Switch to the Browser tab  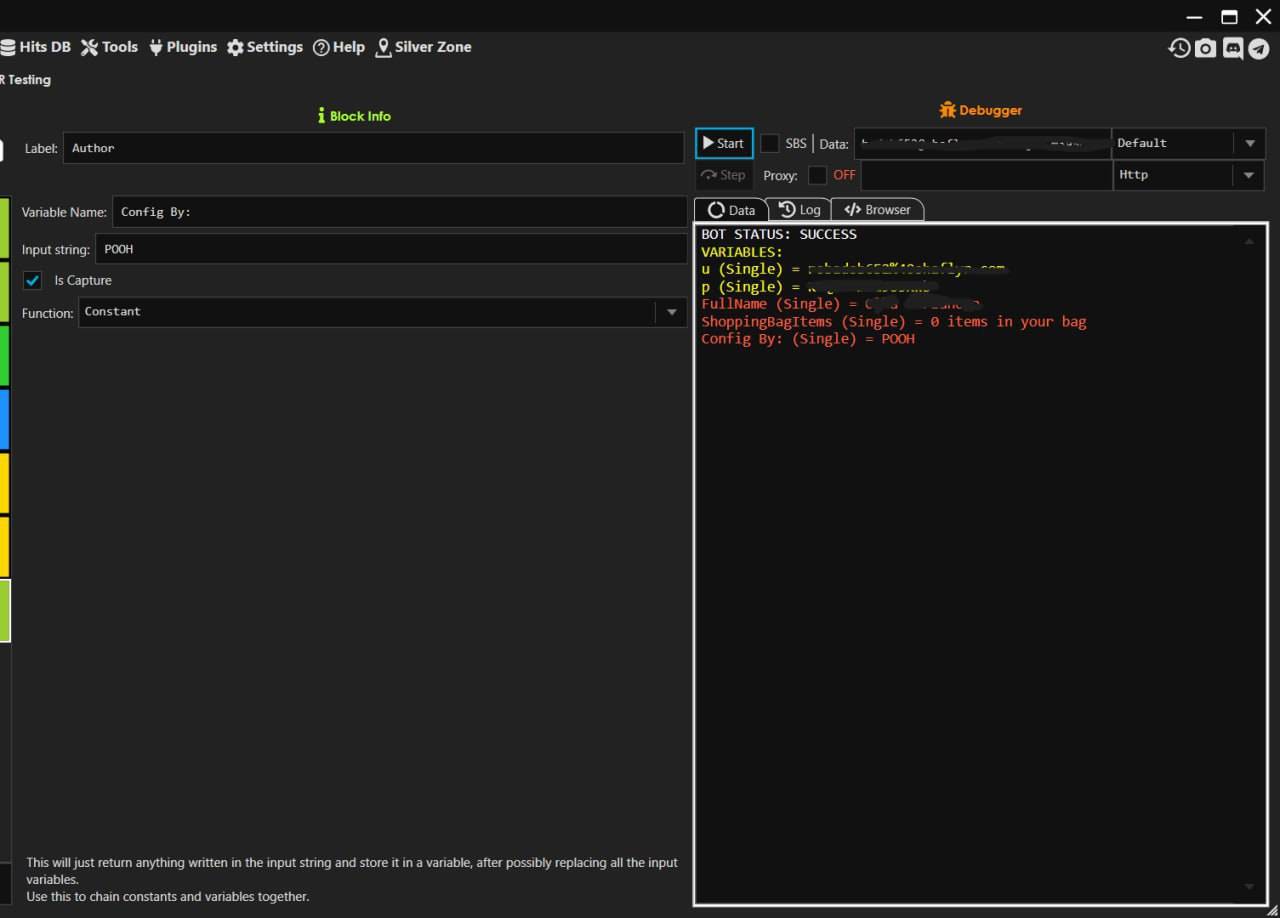877,210
